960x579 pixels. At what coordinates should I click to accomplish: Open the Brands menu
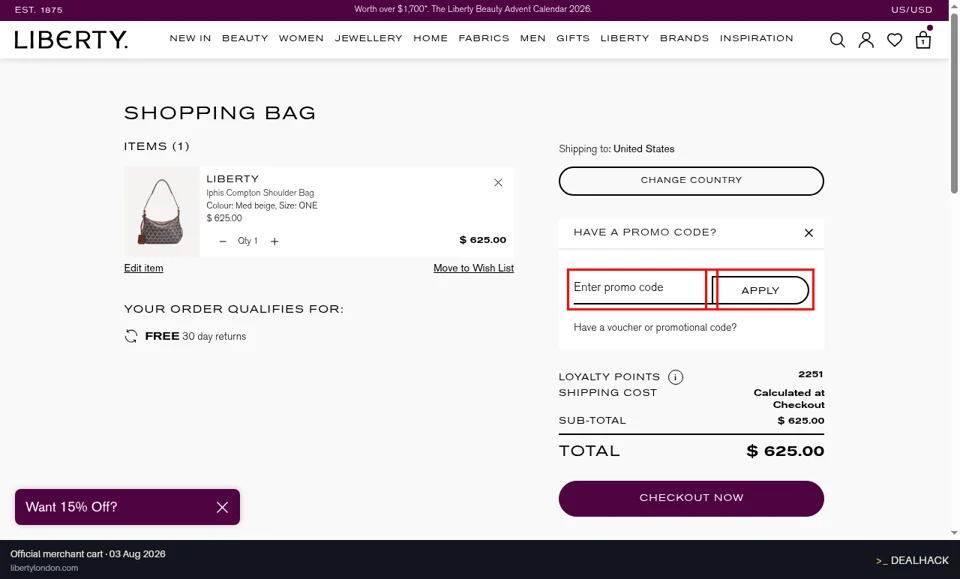click(684, 38)
